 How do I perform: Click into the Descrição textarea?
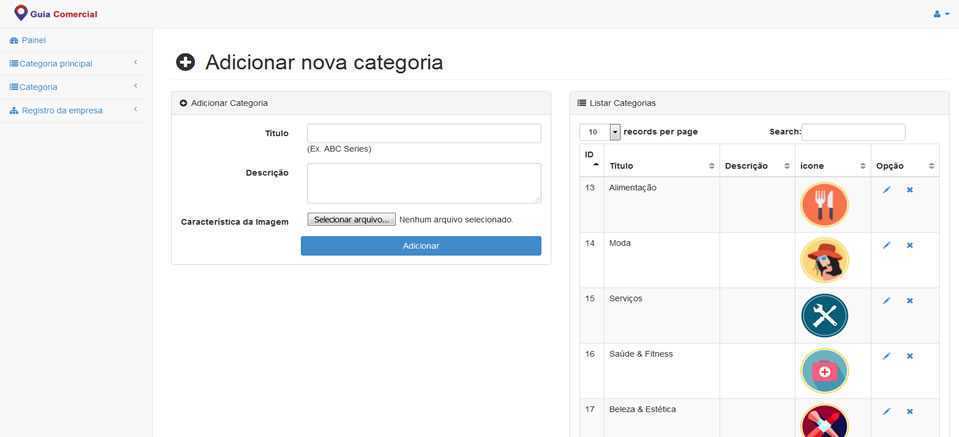pos(424,183)
